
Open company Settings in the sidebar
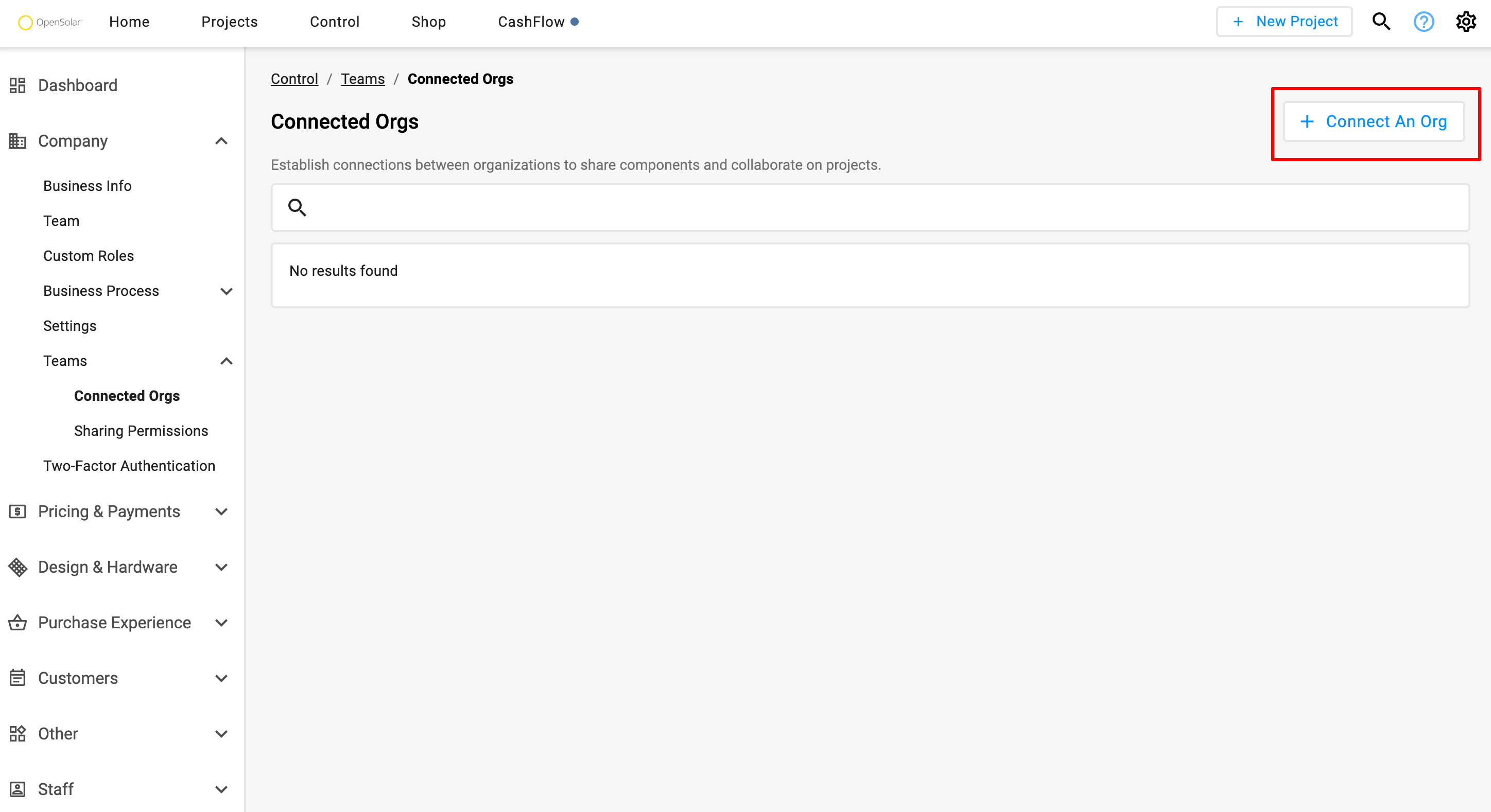click(x=70, y=326)
